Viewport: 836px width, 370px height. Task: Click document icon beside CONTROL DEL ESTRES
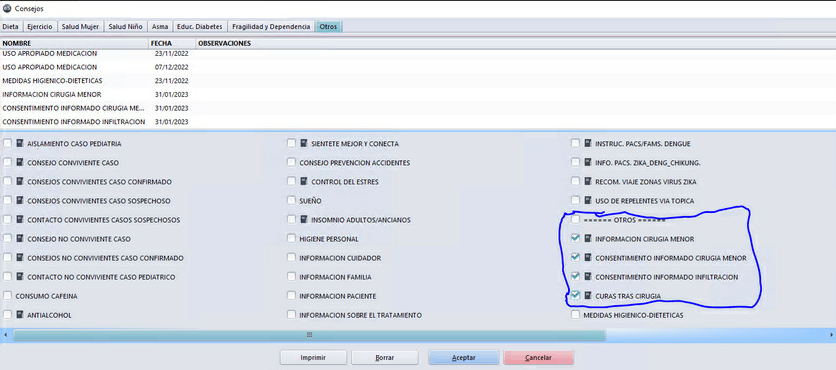tap(304, 182)
